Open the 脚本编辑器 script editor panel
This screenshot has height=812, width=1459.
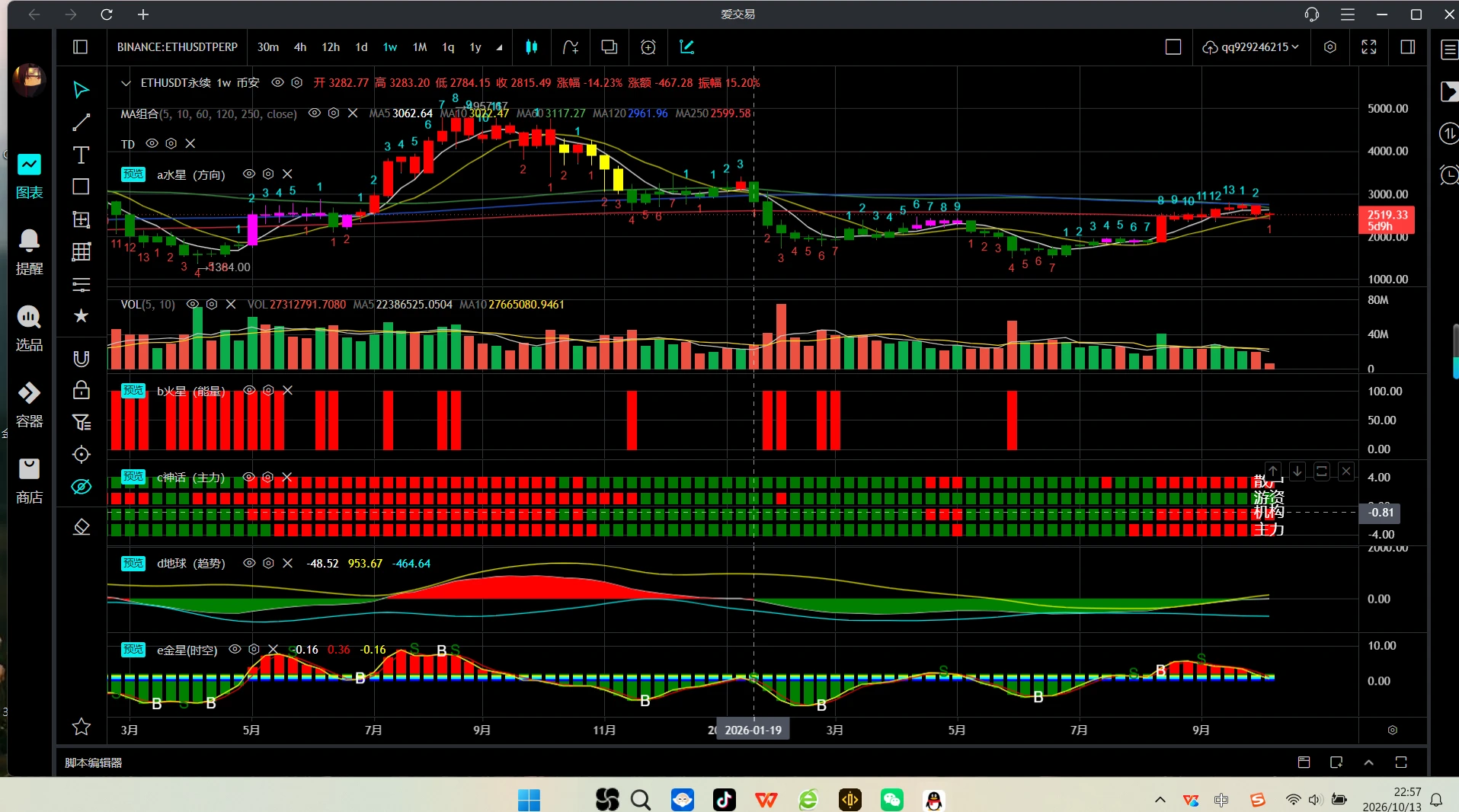93,762
